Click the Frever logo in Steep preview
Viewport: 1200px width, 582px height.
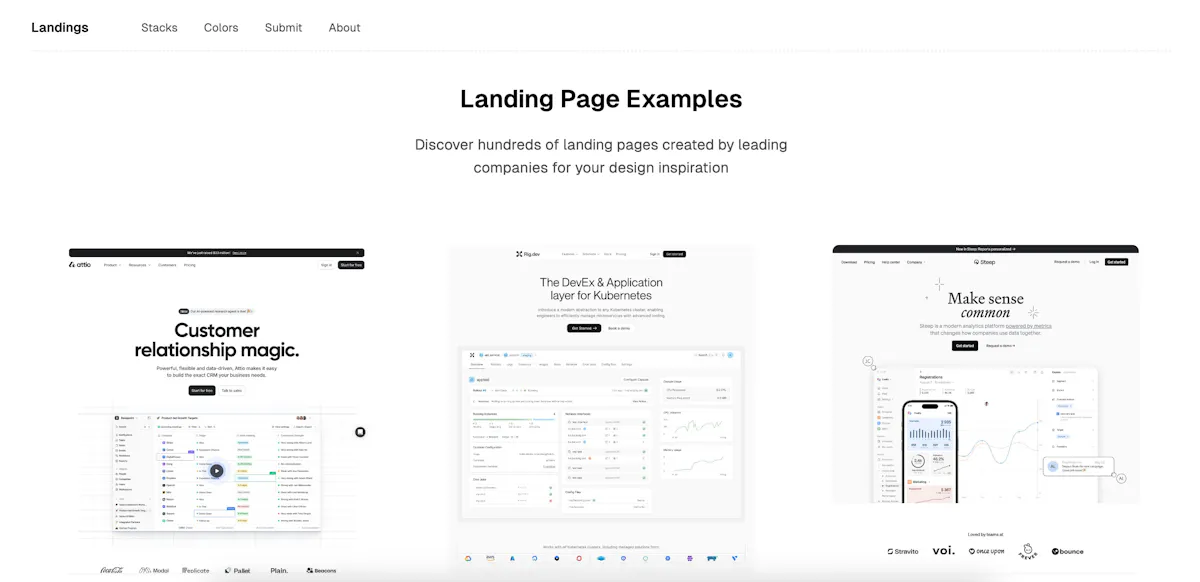click(x=1027, y=550)
